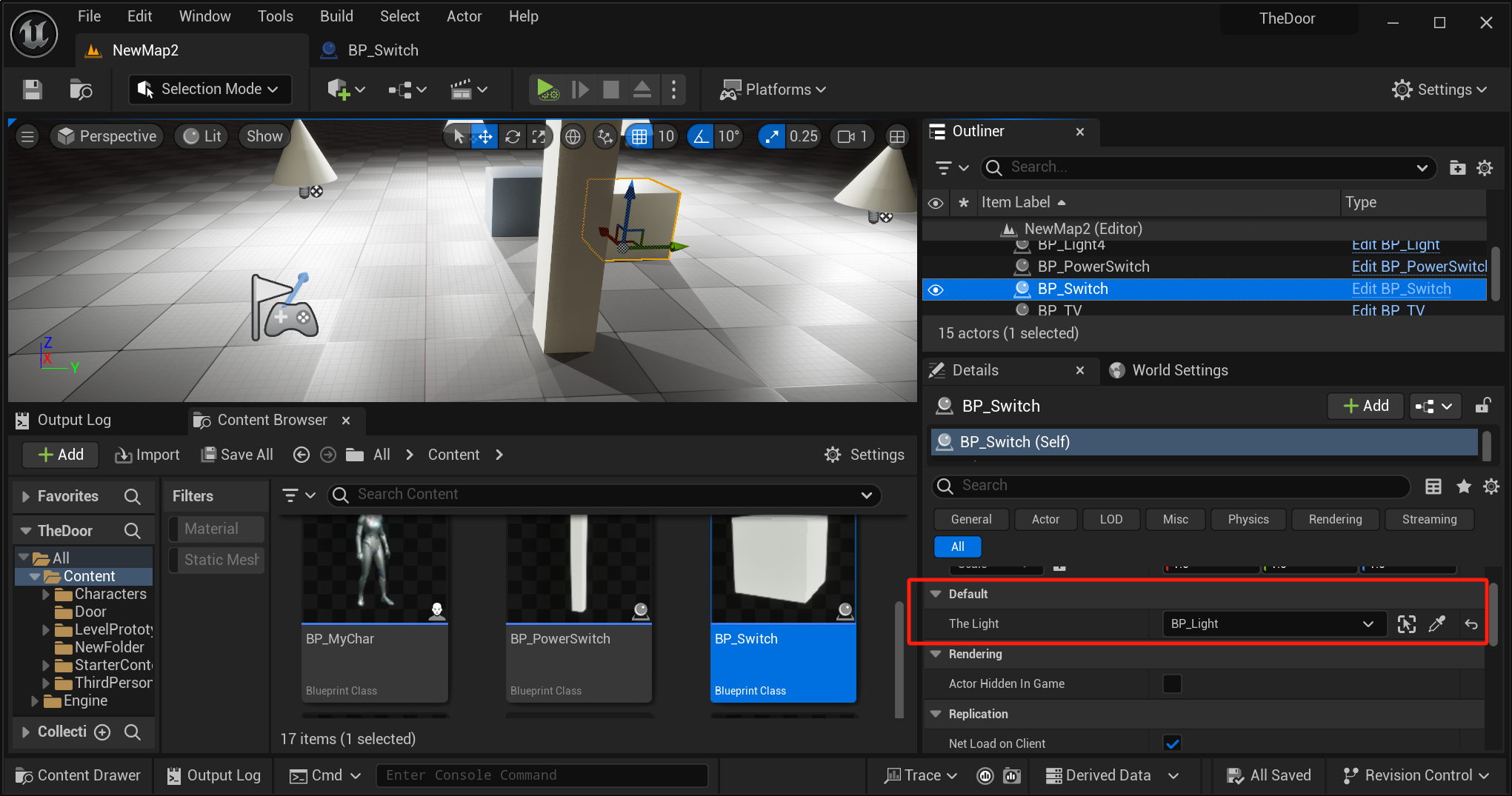Open the Cinematics clapperboard dropdown
Viewport: 1512px width, 796px height.
(468, 90)
